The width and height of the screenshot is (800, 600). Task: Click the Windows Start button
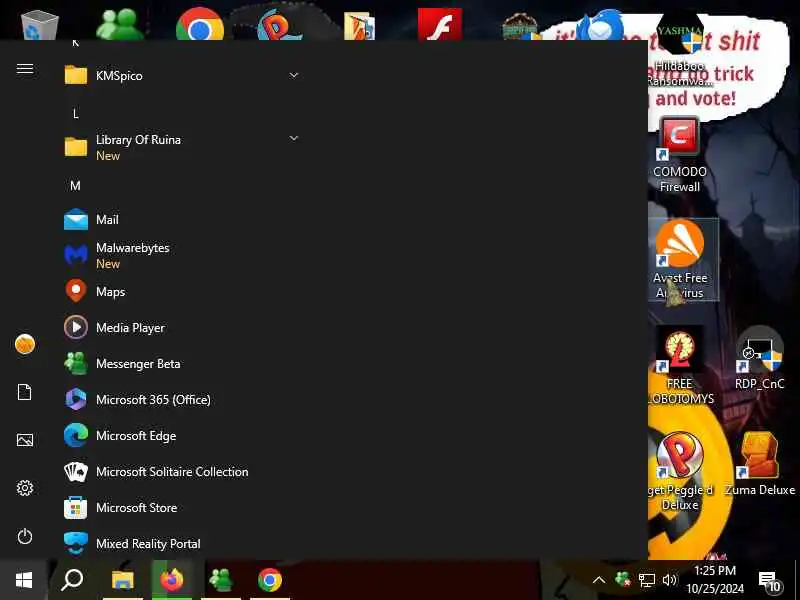(x=24, y=580)
